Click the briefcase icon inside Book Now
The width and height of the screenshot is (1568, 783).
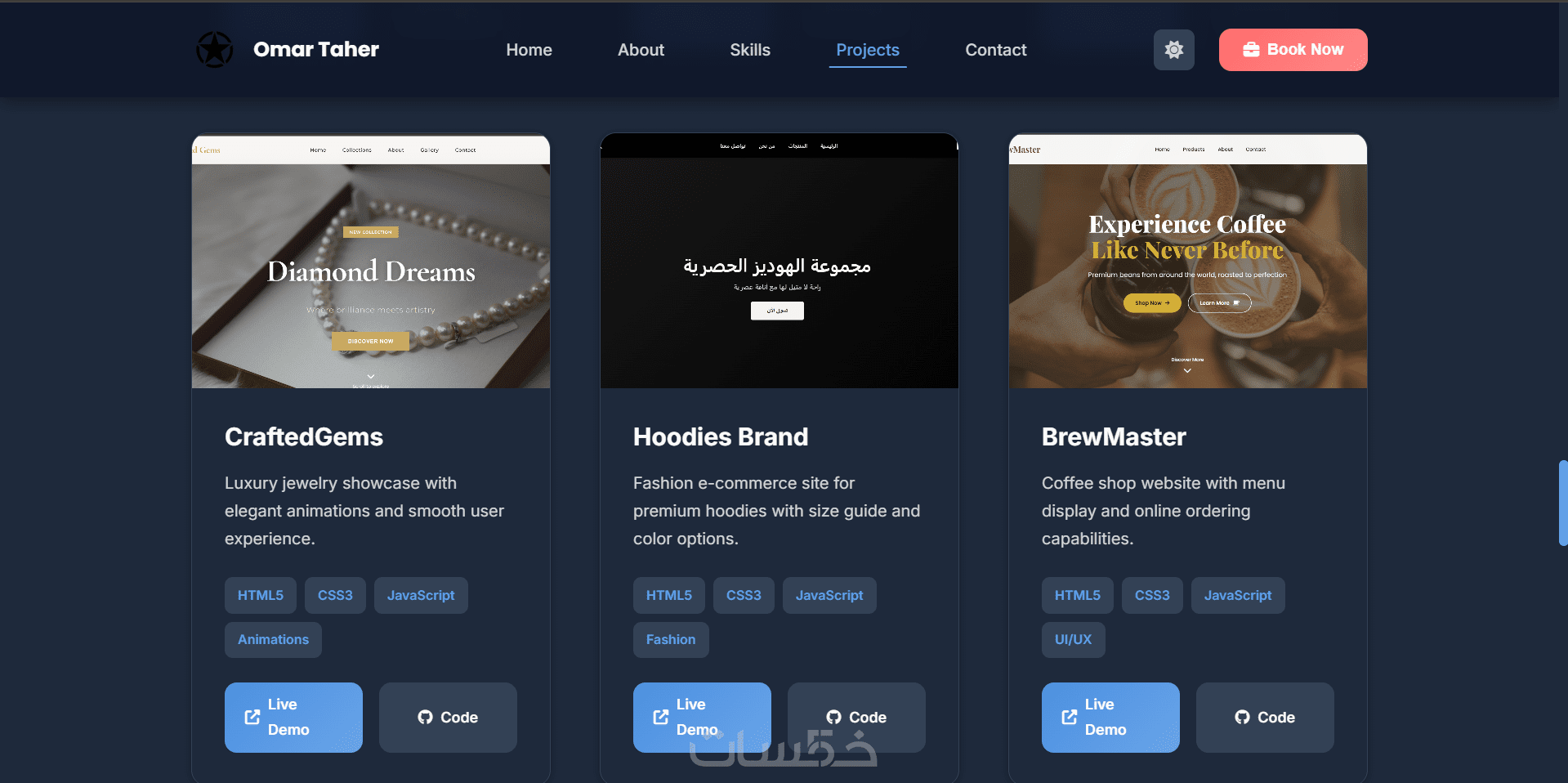tap(1251, 50)
